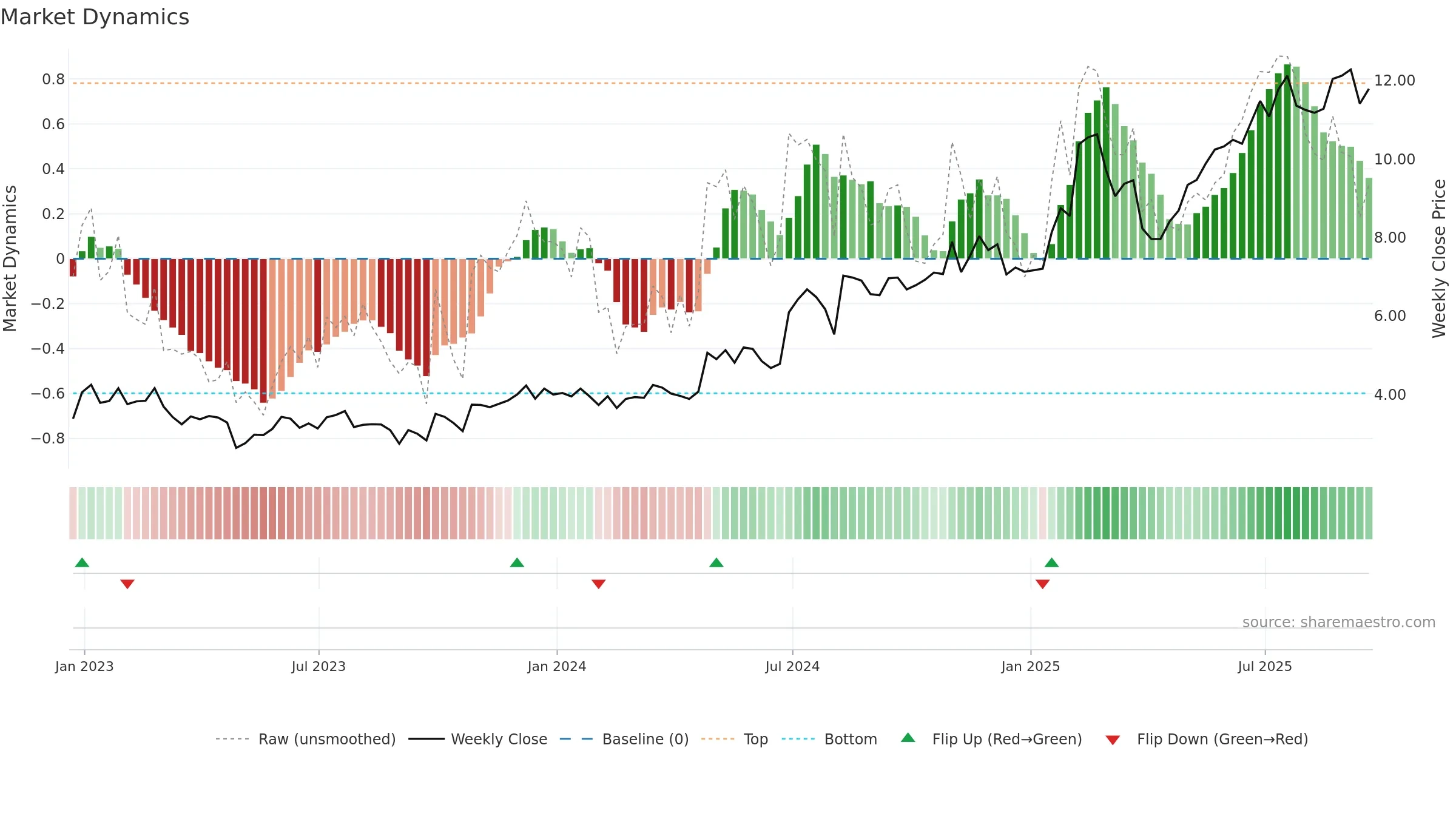Toggle the Bottom legend entry
This screenshot has width=1456, height=819.
(x=829, y=739)
